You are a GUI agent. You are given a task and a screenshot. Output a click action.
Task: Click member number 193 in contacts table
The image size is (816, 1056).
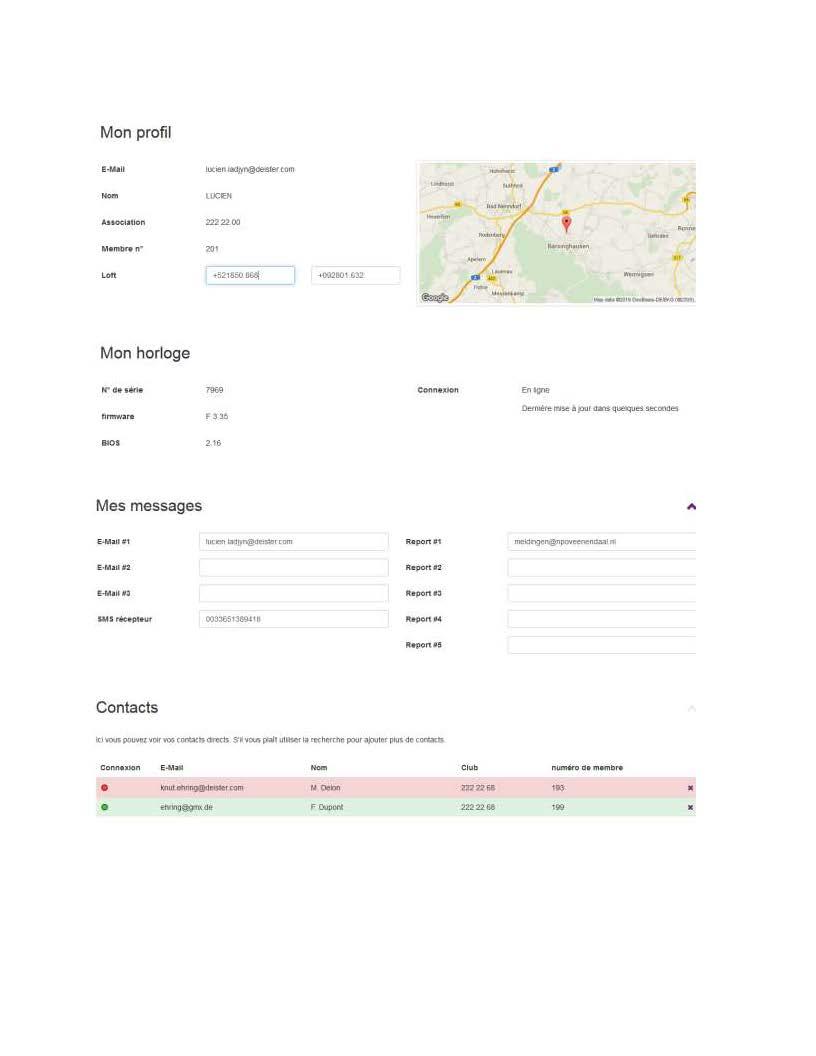(x=557, y=787)
